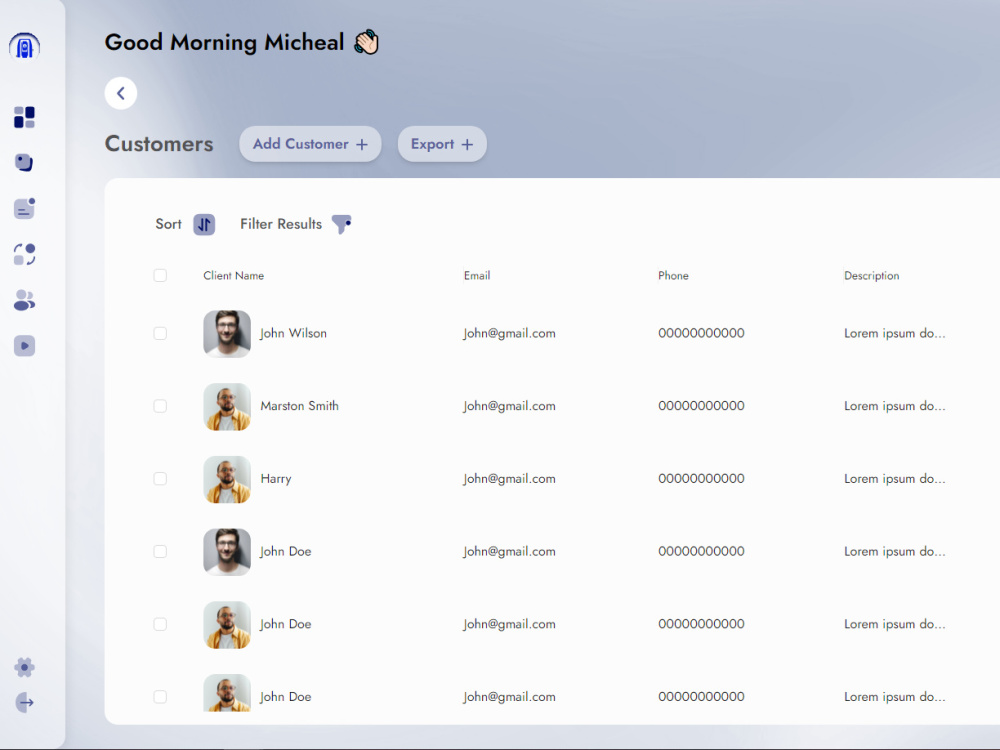This screenshot has height=750, width=1000.
Task: Go back with the chevron button
Action: [121, 93]
